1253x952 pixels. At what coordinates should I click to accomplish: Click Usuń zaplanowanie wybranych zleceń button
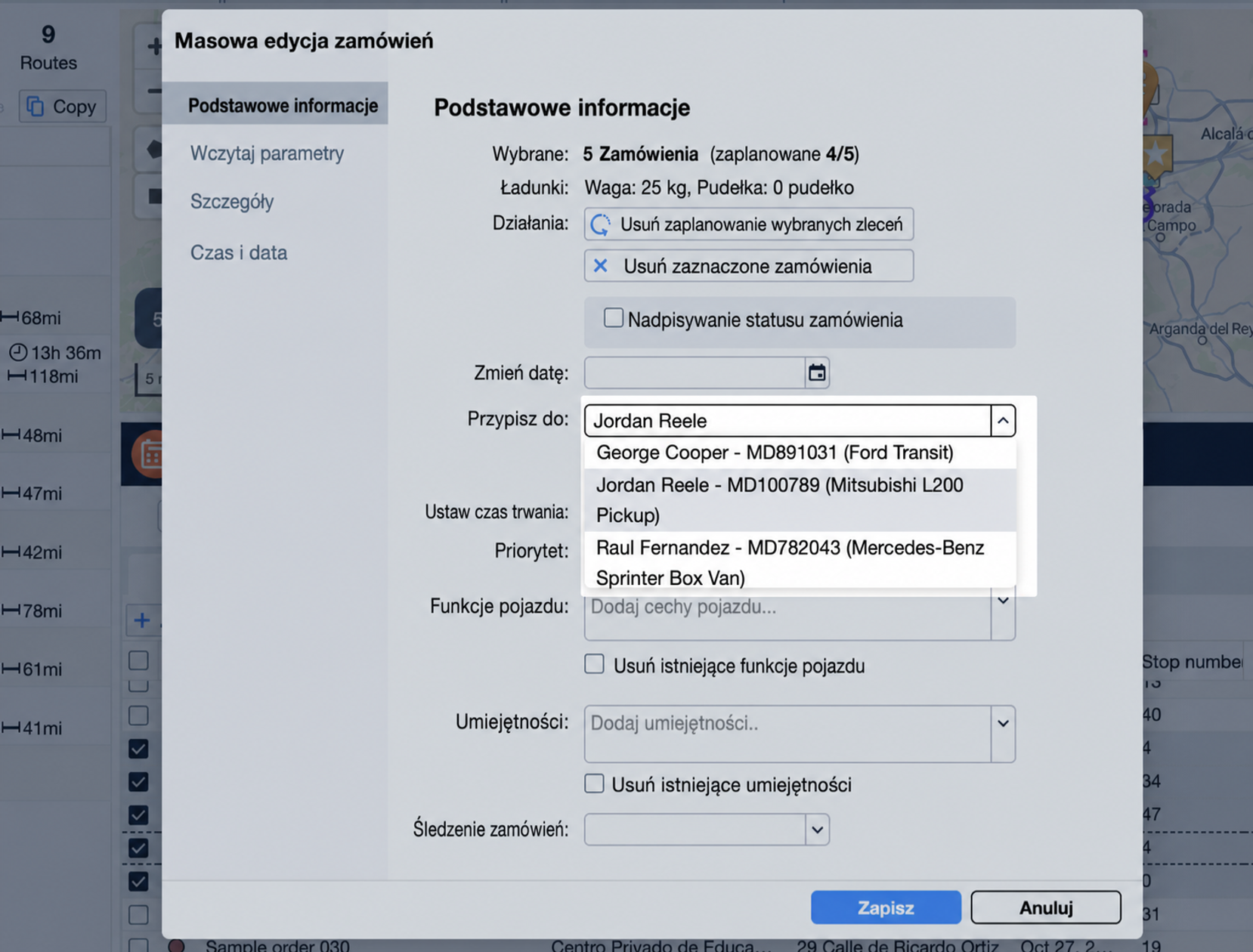click(748, 224)
